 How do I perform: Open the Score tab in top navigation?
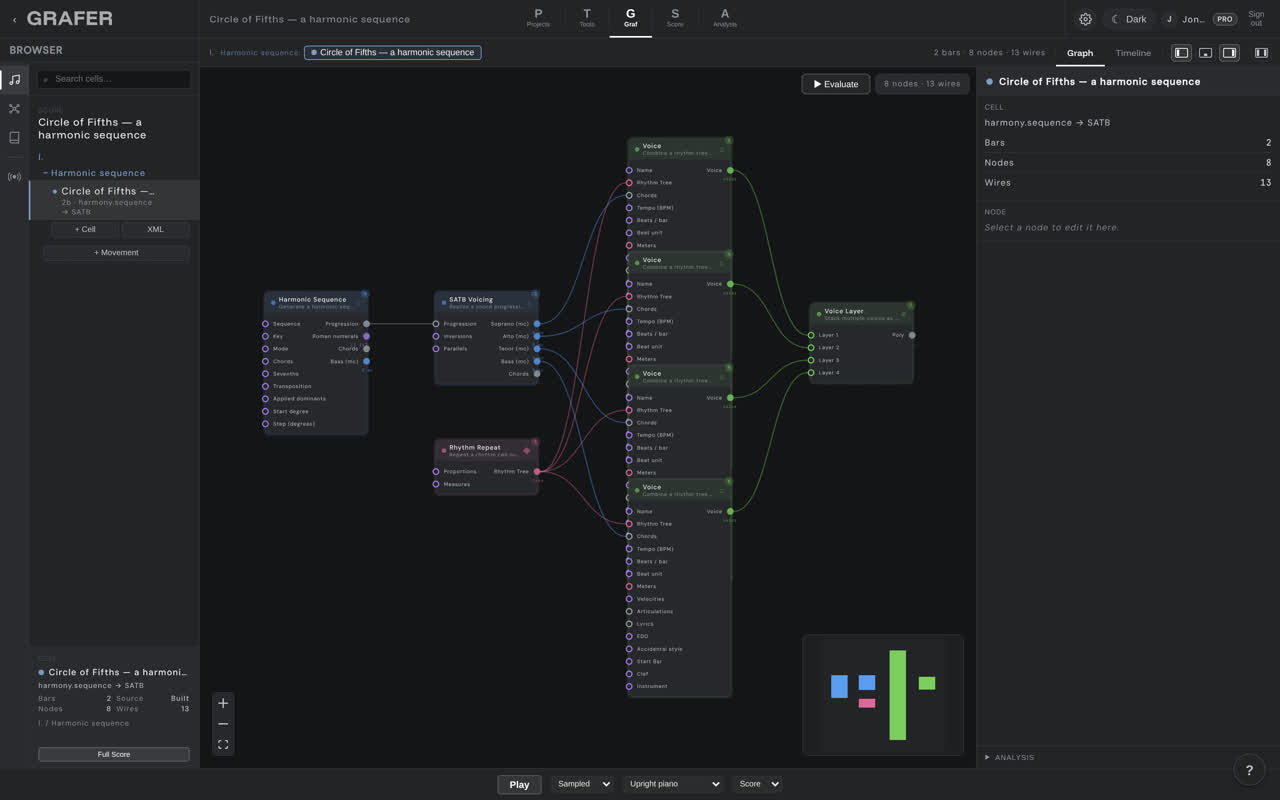coord(675,18)
